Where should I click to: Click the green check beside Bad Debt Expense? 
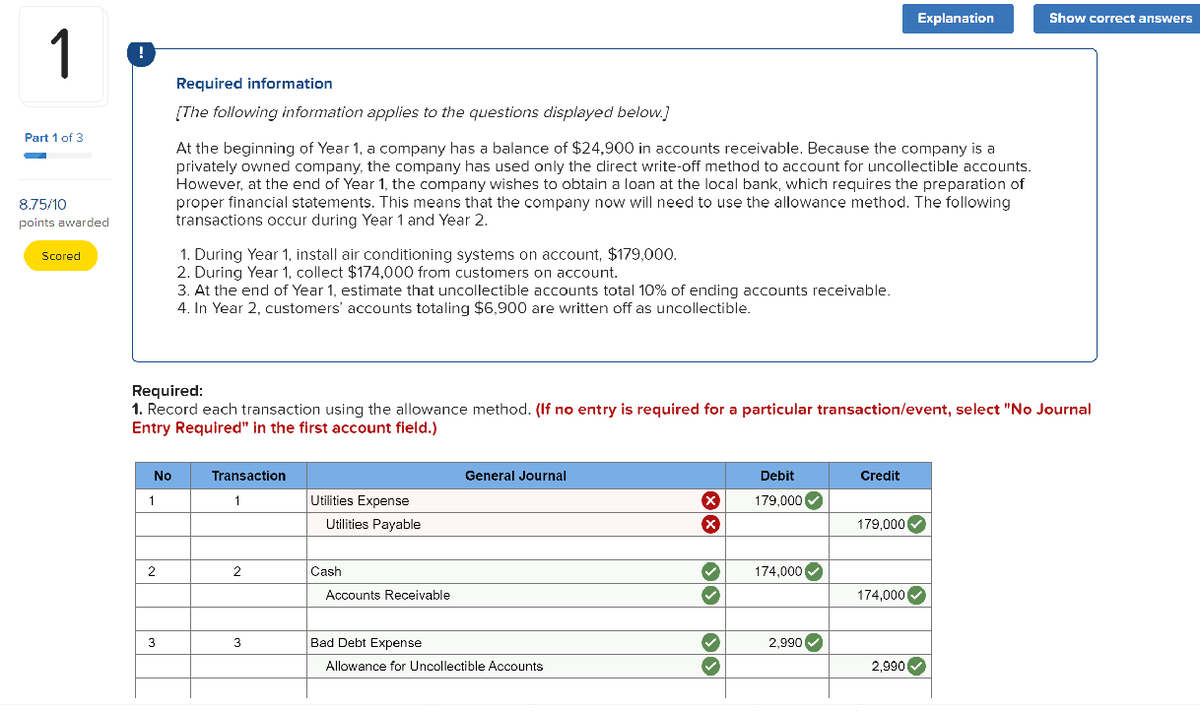point(709,643)
